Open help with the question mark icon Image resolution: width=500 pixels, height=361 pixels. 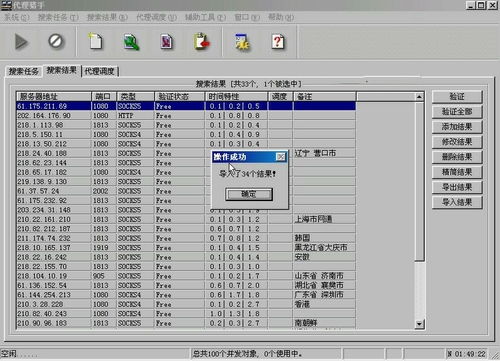278,42
